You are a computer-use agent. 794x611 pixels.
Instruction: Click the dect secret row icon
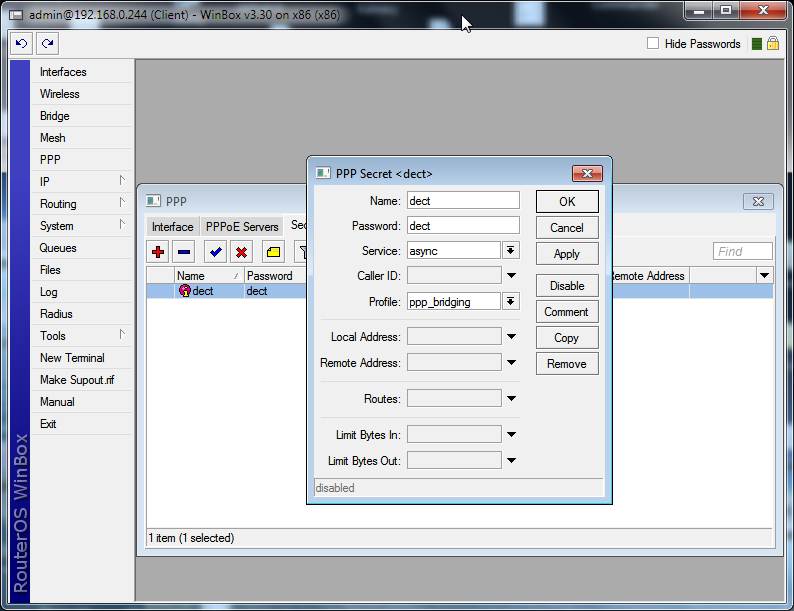pos(185,291)
